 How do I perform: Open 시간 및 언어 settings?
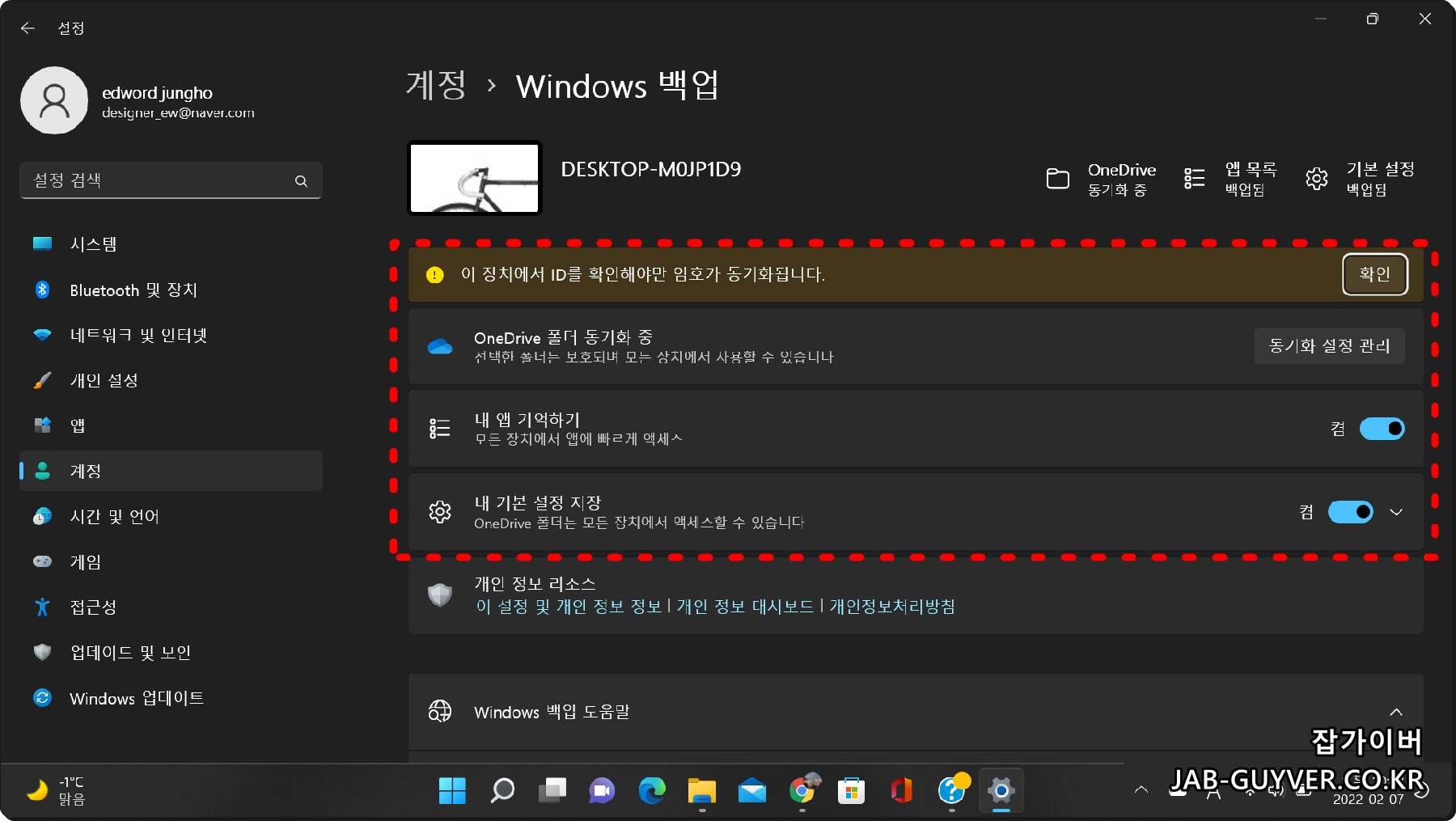coord(171,516)
